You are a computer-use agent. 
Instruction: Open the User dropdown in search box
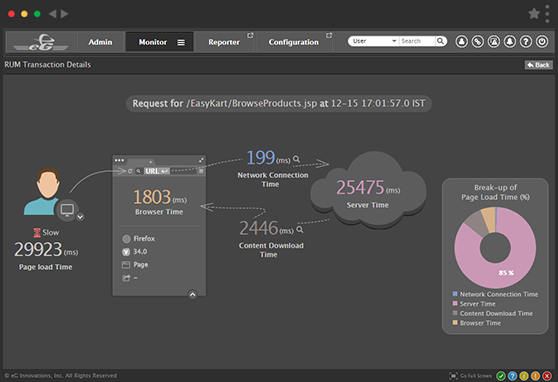(x=373, y=41)
